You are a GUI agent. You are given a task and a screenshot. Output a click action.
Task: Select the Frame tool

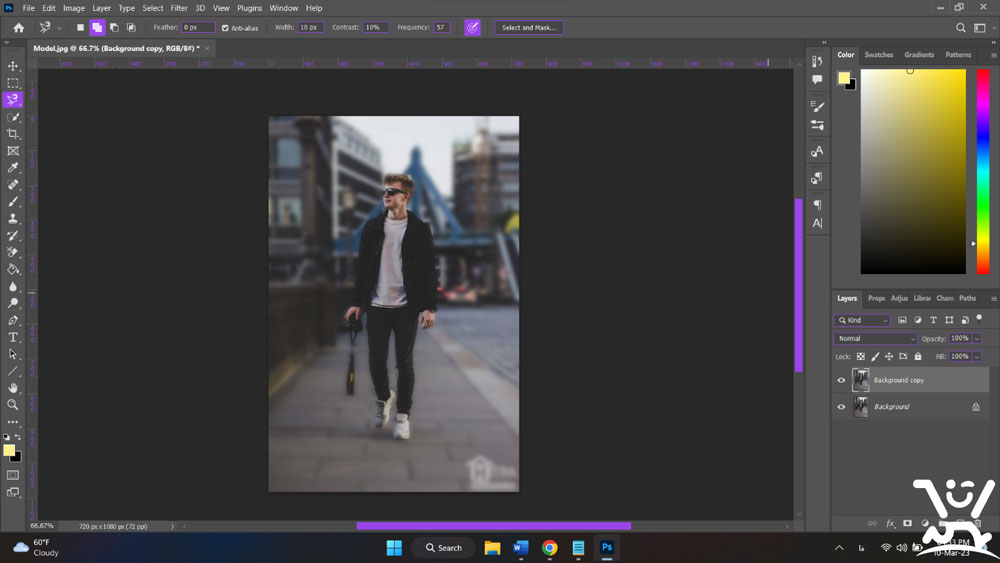click(x=13, y=151)
